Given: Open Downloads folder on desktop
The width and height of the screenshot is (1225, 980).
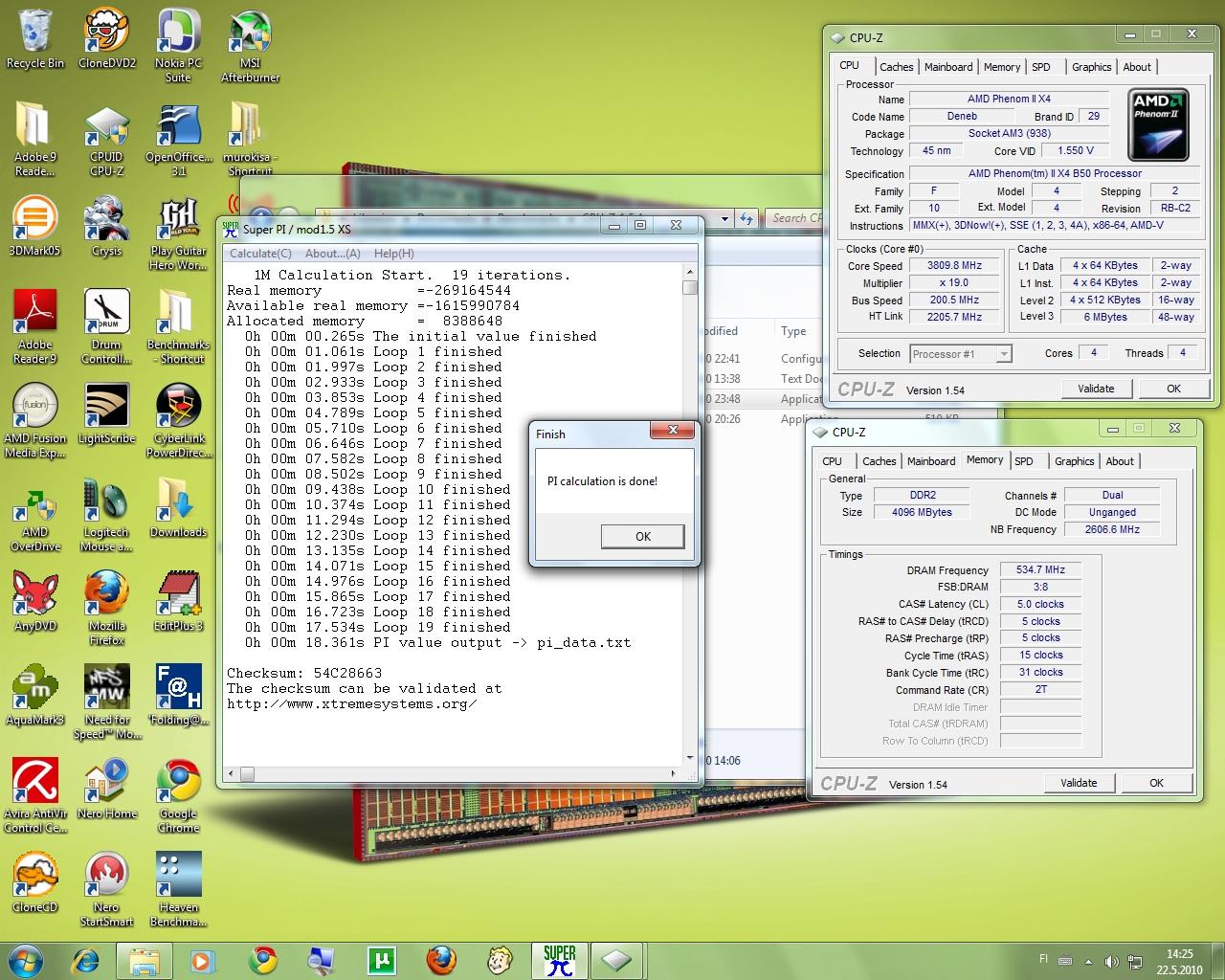Looking at the screenshot, I should (178, 507).
